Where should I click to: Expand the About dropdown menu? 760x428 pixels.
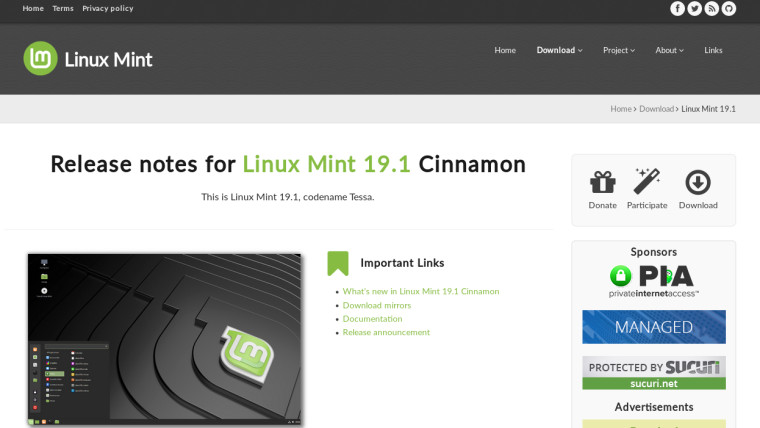(669, 50)
